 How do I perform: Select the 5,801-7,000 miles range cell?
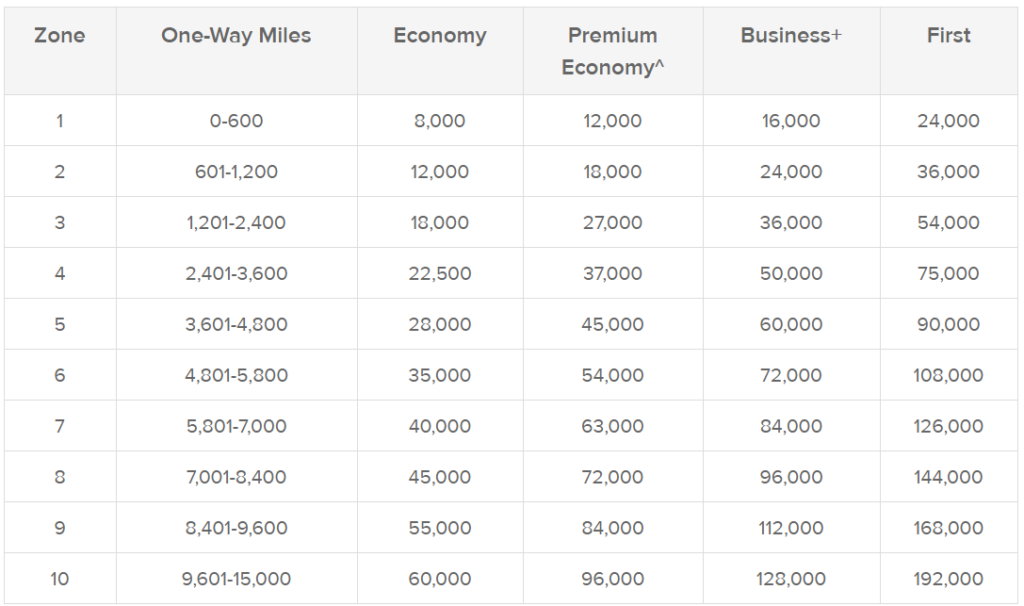[236, 426]
